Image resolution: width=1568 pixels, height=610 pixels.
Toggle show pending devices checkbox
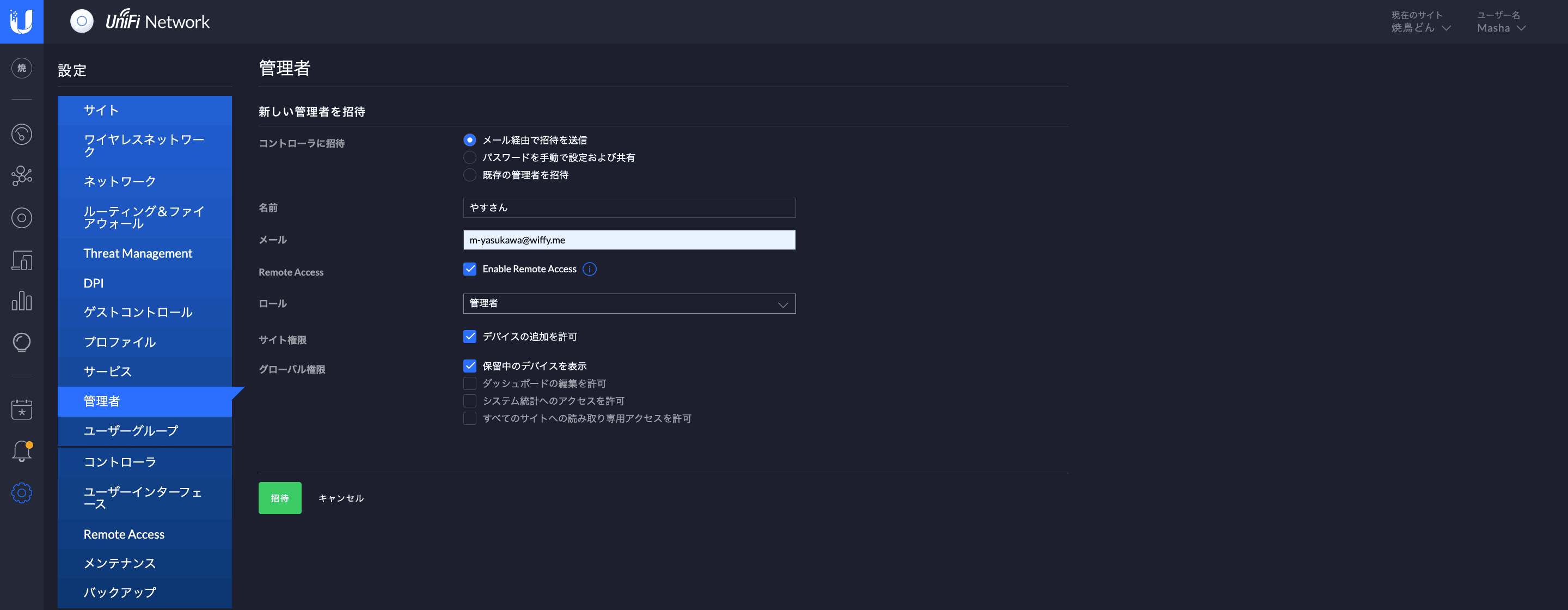[x=470, y=366]
